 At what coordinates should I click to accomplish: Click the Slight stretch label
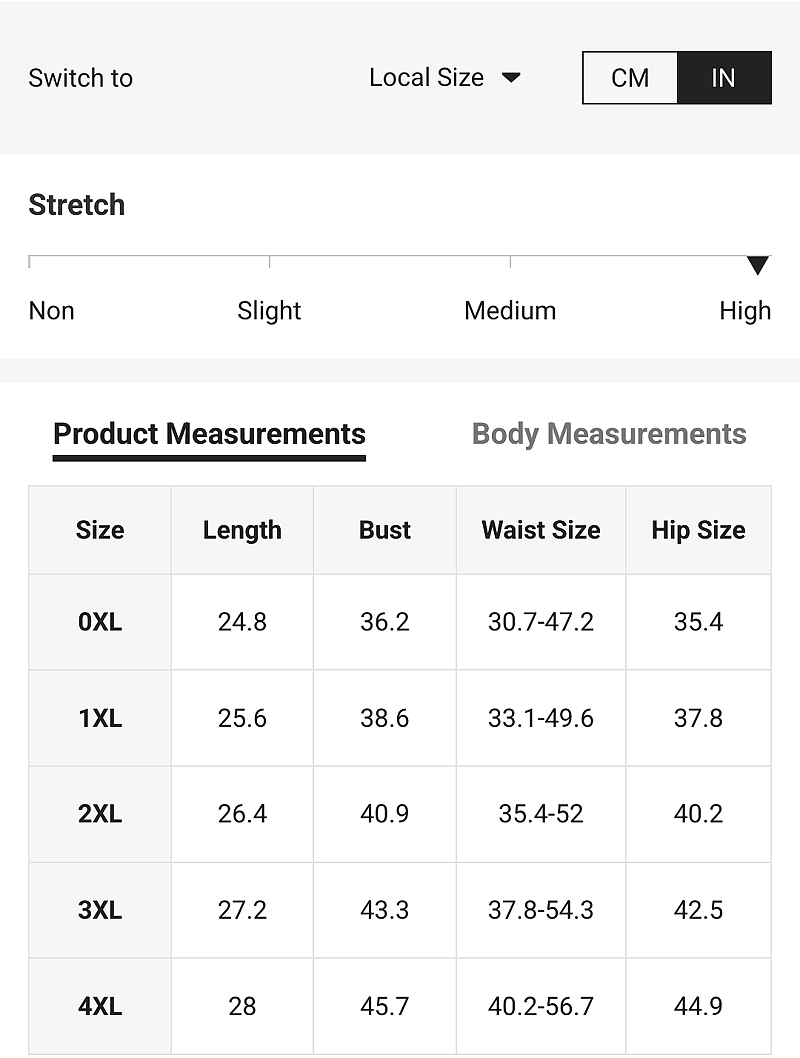[x=268, y=311]
